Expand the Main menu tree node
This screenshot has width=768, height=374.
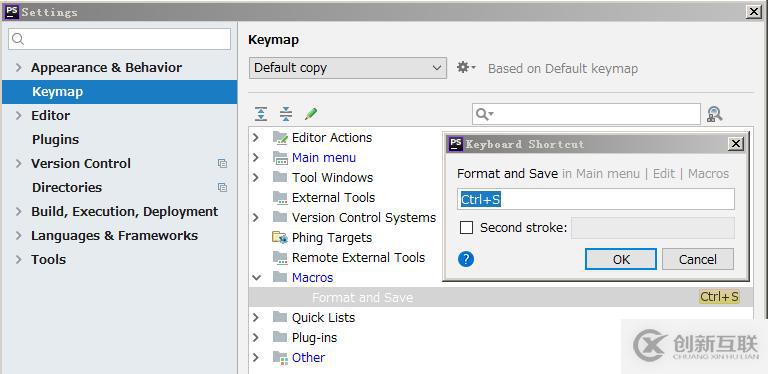256,158
